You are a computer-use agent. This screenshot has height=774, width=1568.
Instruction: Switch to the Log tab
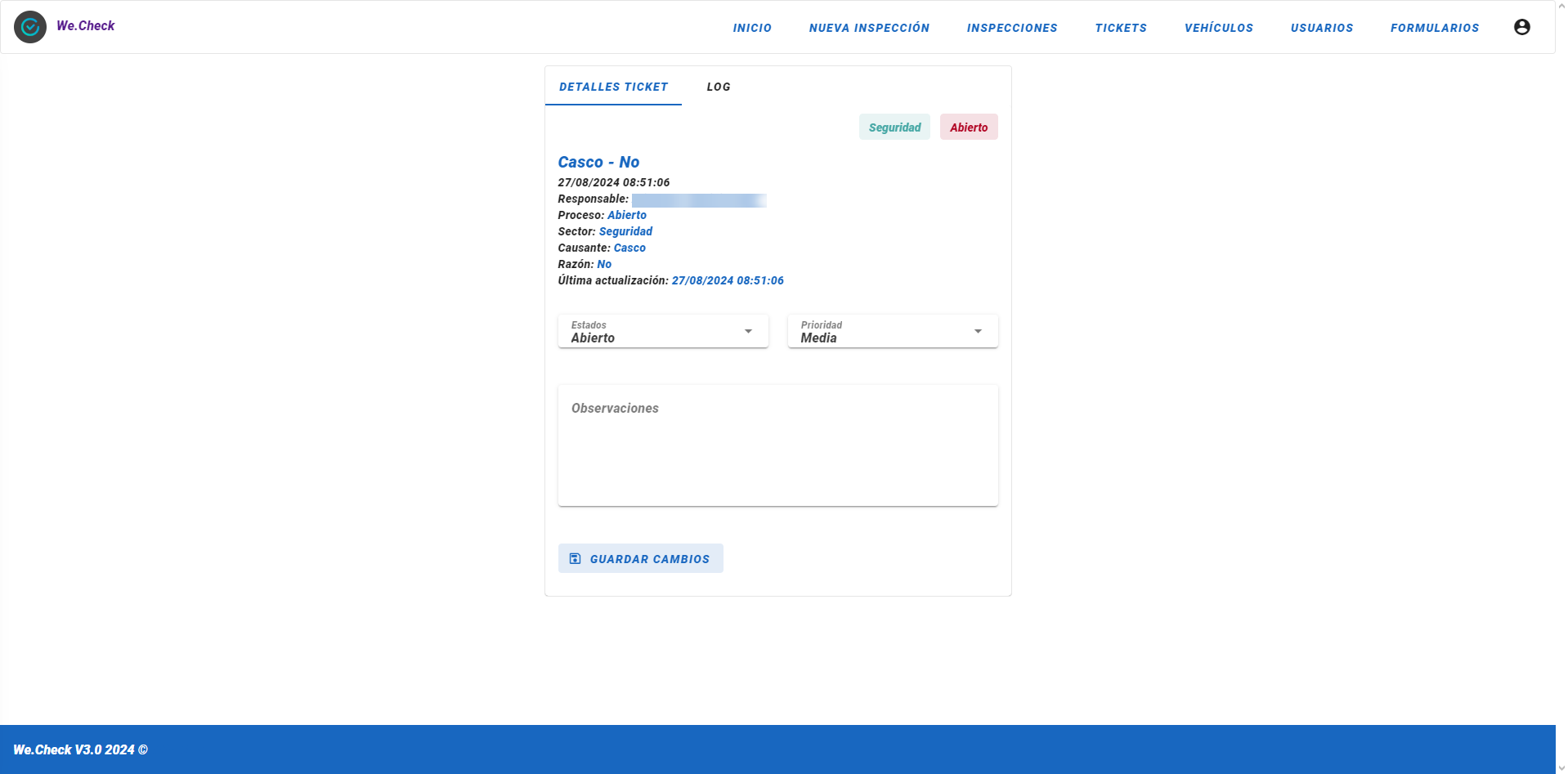click(719, 87)
